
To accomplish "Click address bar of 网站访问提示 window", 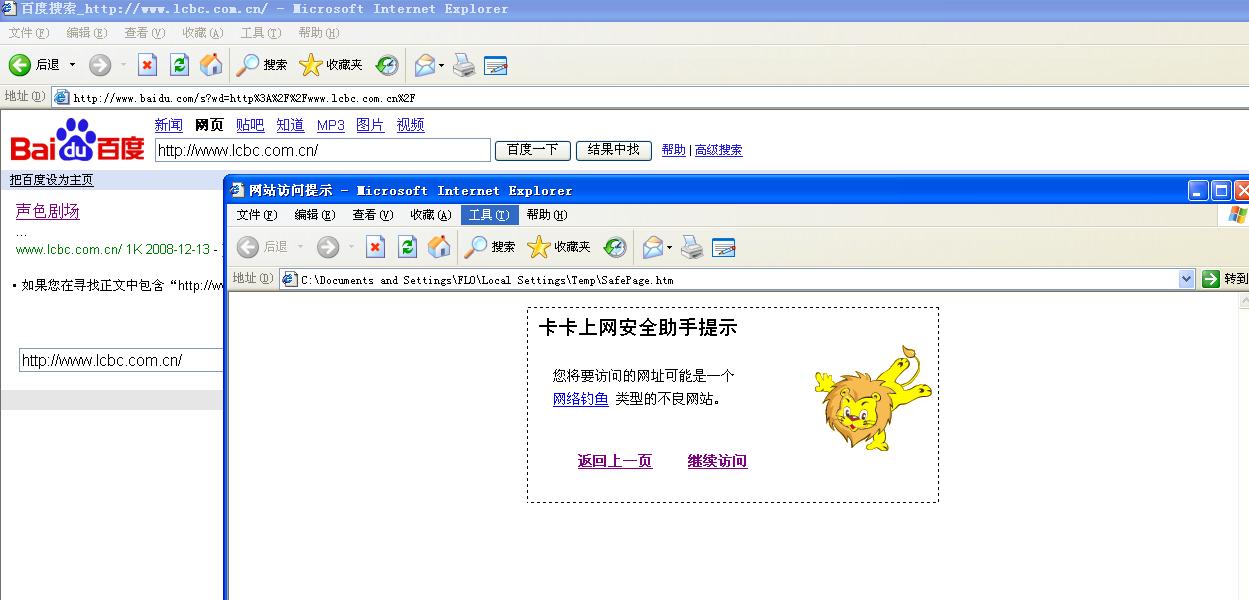I will 738,279.
